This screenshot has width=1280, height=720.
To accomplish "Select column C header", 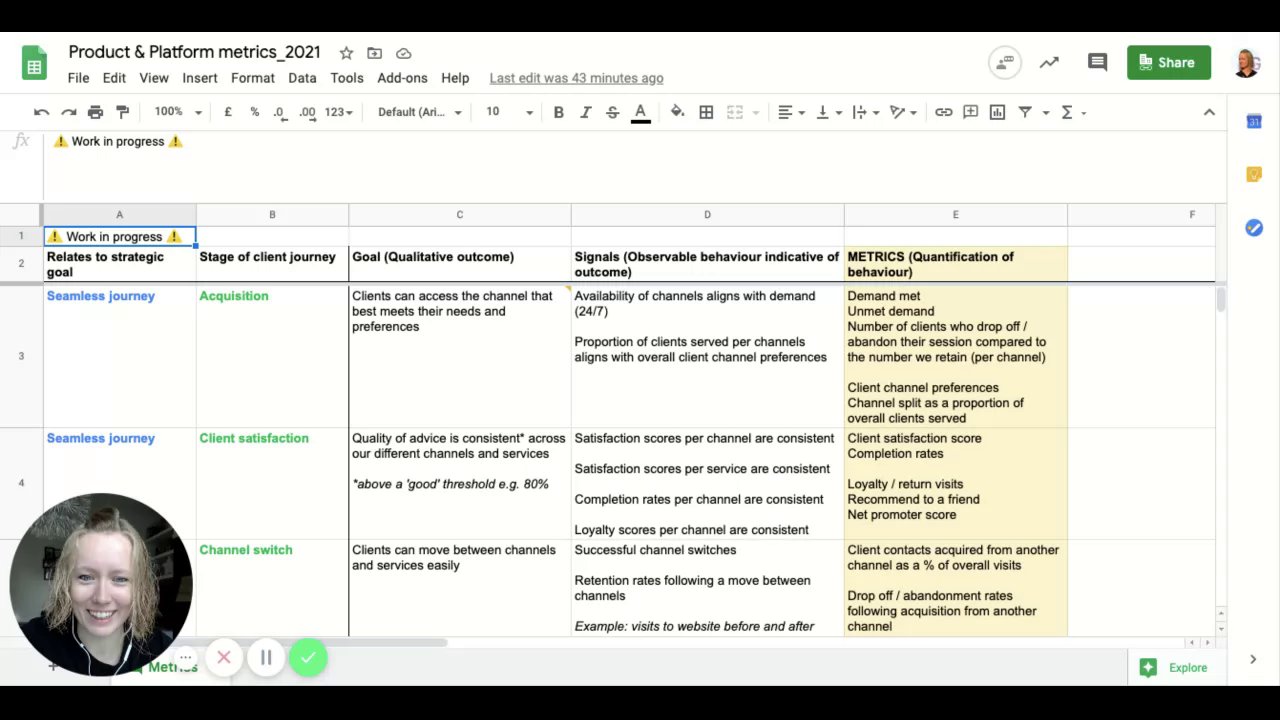I will coord(460,214).
